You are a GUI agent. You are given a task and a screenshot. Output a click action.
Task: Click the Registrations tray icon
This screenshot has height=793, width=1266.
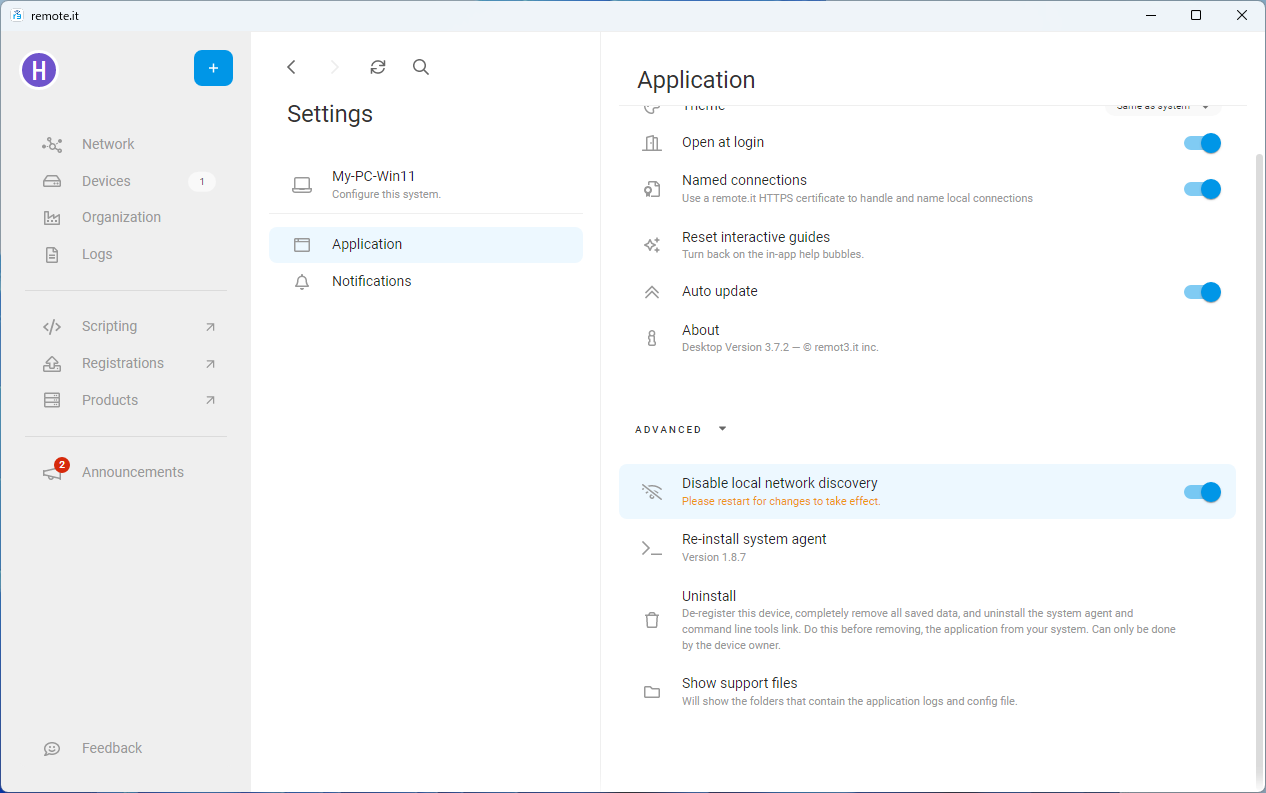(x=52, y=364)
